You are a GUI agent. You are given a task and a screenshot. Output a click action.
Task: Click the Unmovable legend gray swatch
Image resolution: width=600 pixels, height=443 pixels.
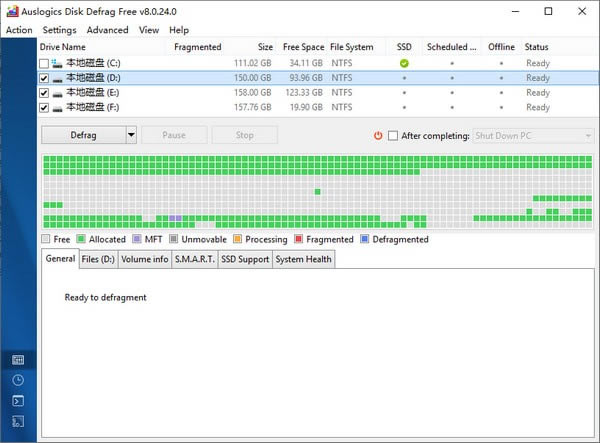click(173, 239)
